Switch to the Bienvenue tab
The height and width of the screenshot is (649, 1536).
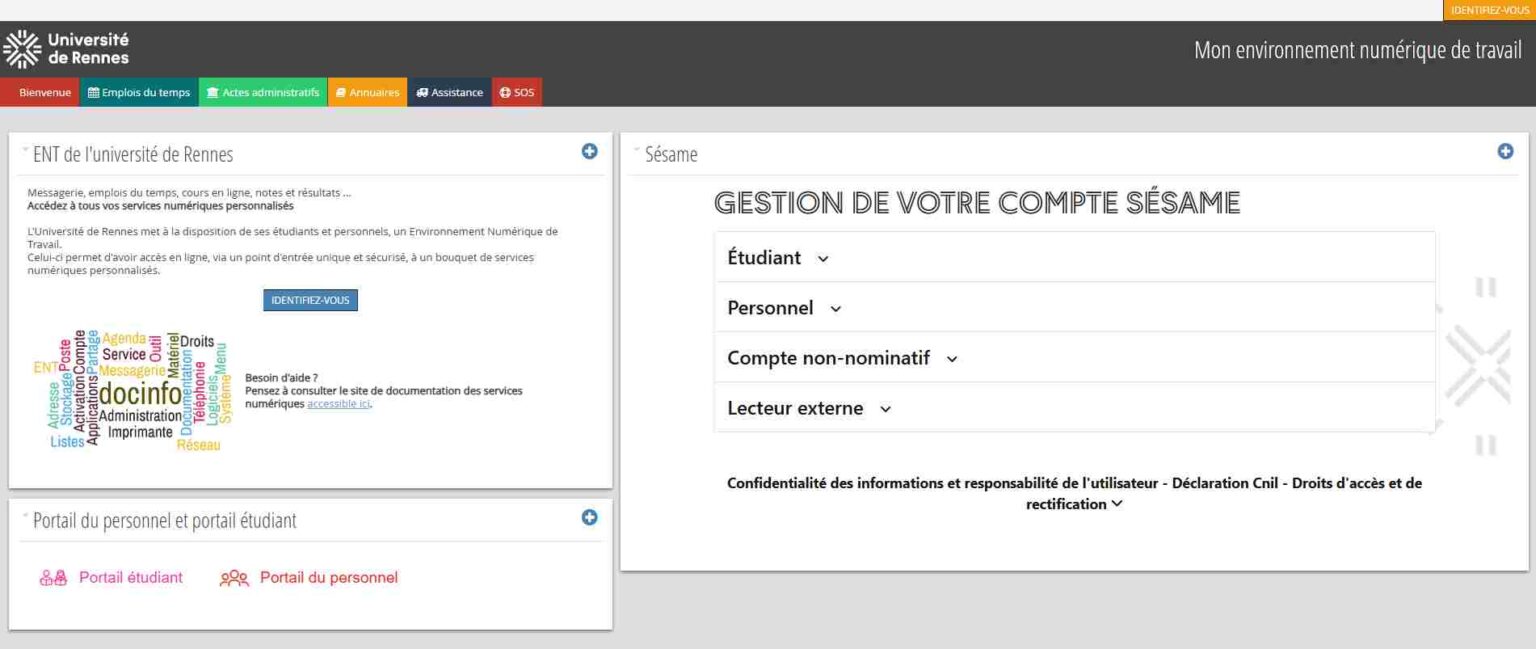click(43, 92)
